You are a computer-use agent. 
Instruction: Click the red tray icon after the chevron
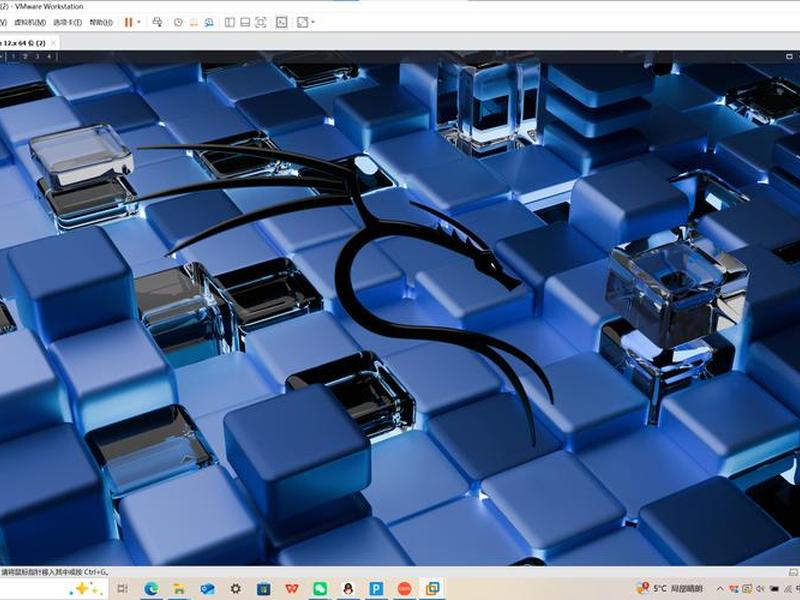(x=734, y=589)
